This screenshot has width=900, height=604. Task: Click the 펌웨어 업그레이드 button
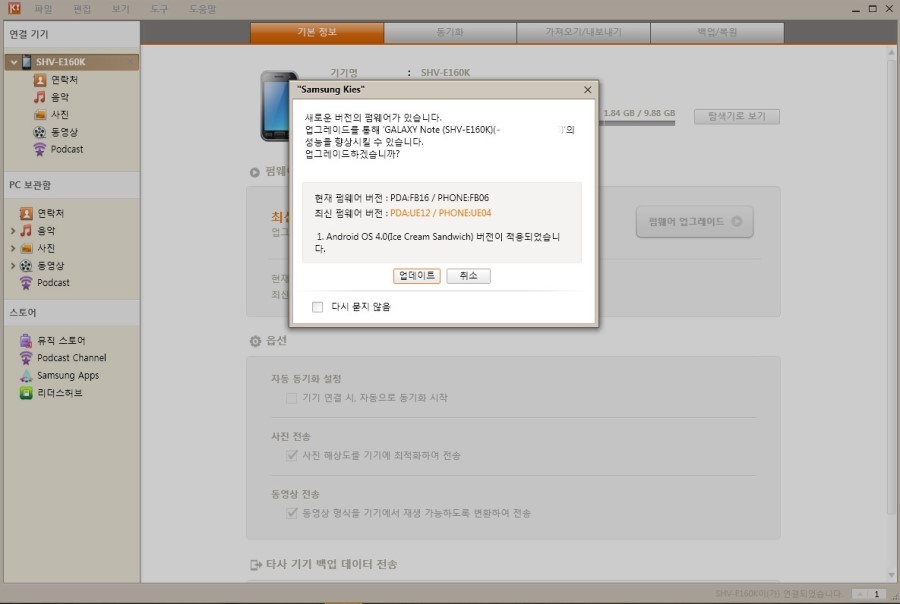point(695,222)
